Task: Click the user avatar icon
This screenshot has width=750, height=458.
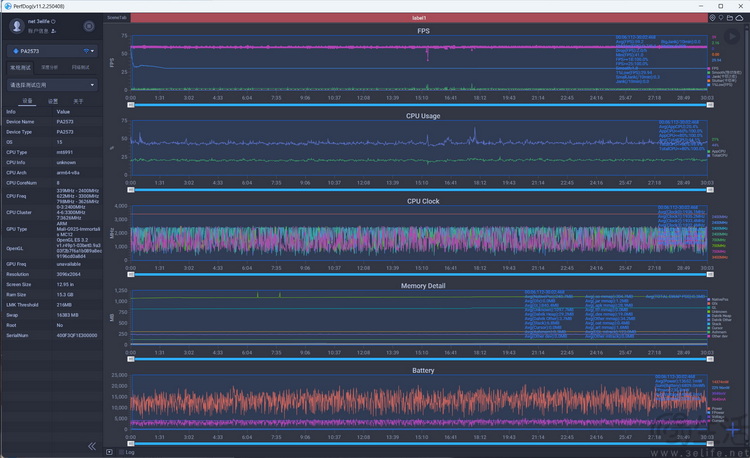Action: click(x=17, y=26)
